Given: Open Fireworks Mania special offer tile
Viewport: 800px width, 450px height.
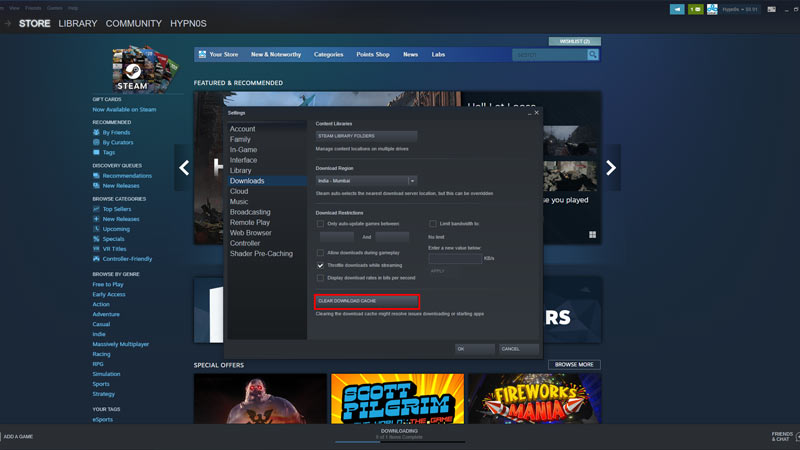Looking at the screenshot, I should [535, 398].
